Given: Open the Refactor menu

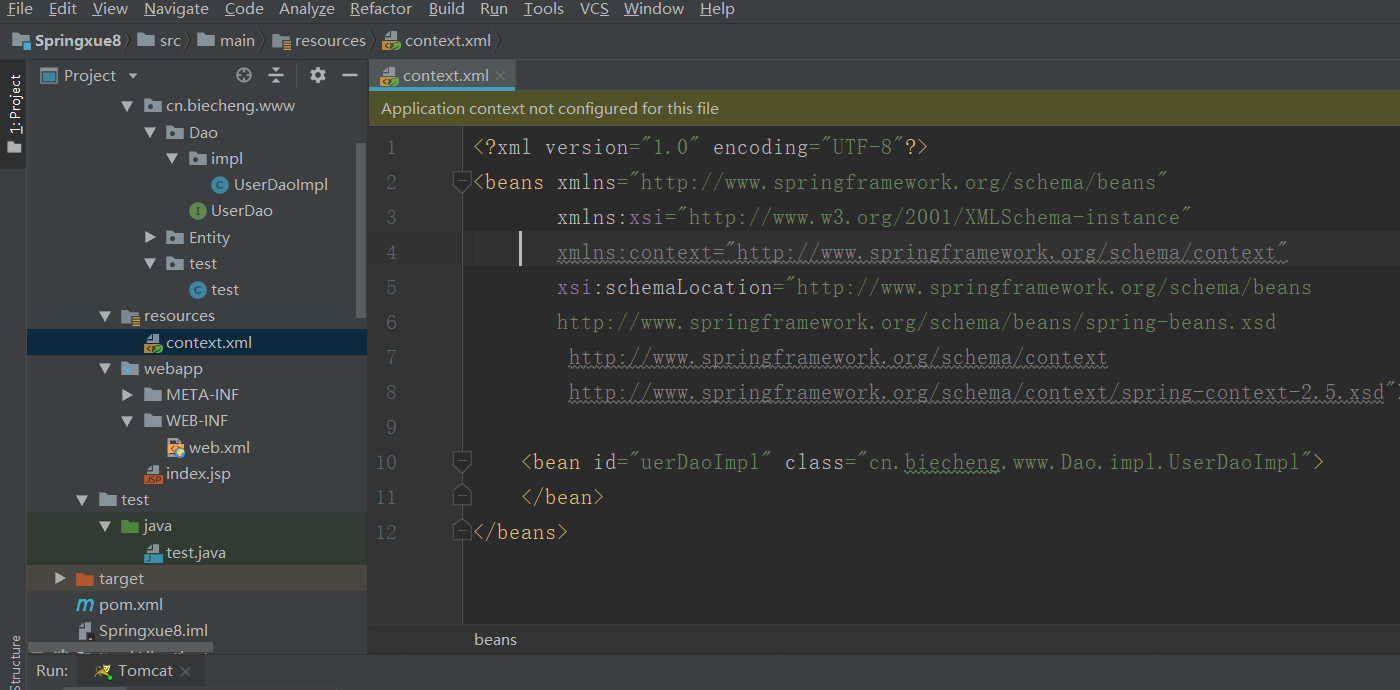Looking at the screenshot, I should 381,9.
